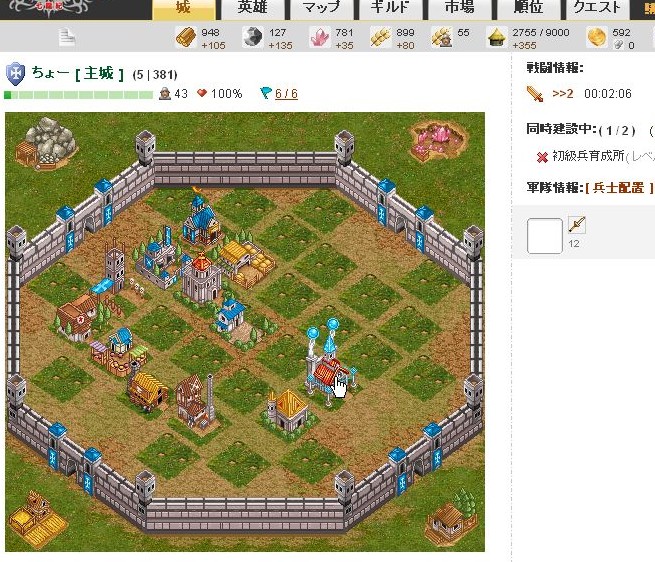Click the gold coin currency icon

(x=597, y=37)
